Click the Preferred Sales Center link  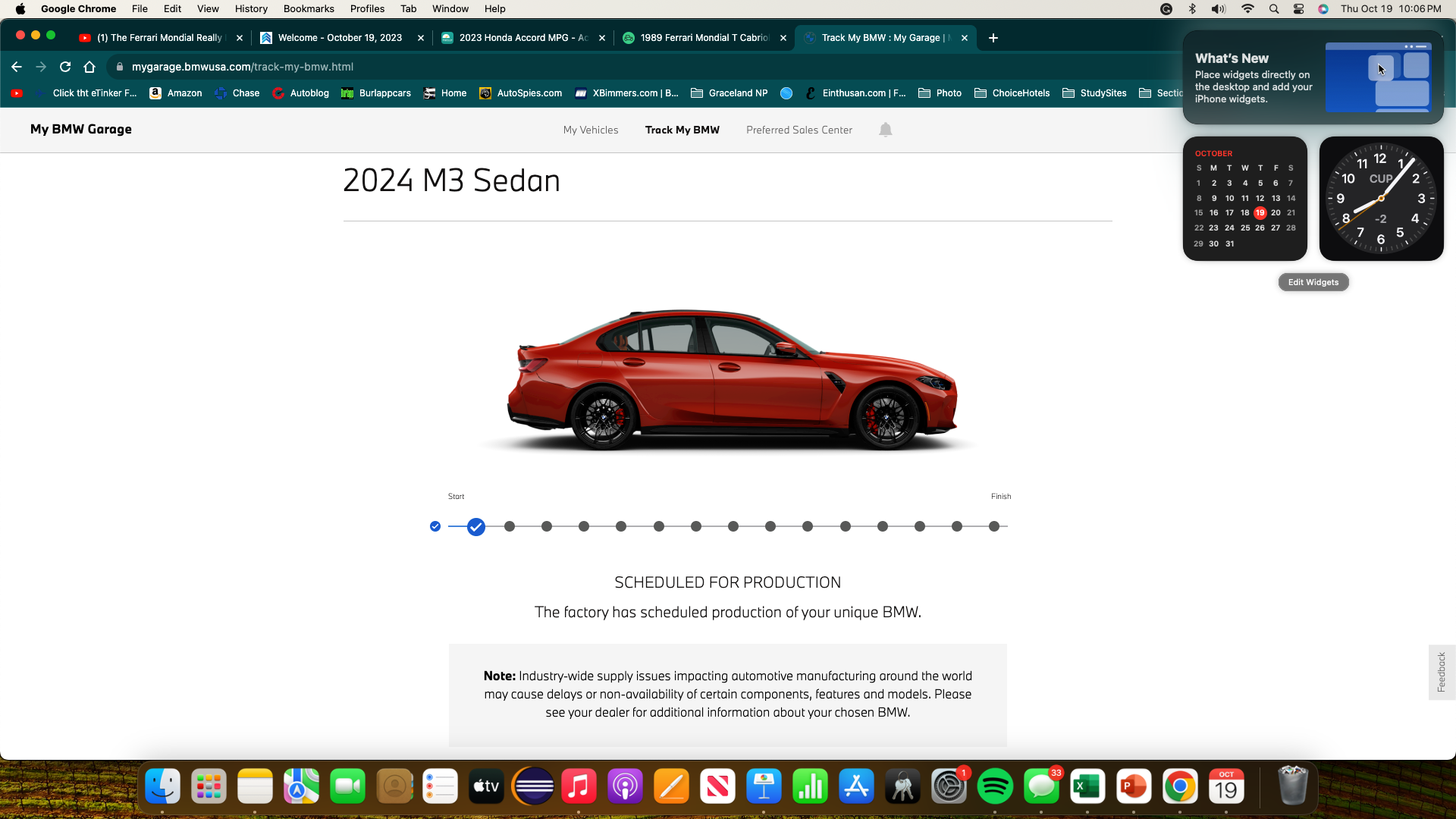click(x=799, y=130)
